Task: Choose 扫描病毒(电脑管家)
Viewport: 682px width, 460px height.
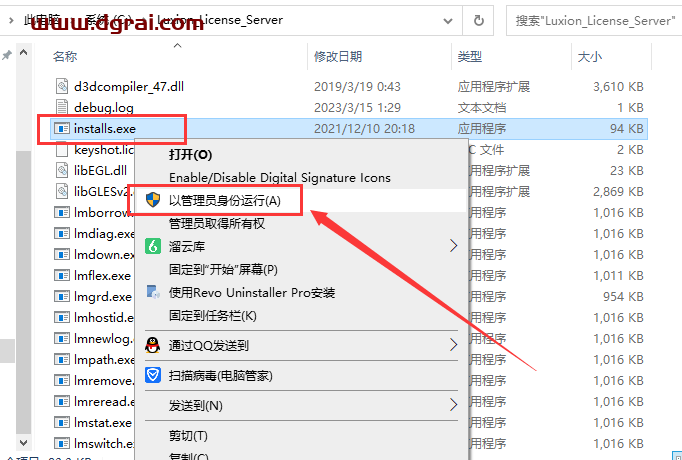Action: pos(221,376)
